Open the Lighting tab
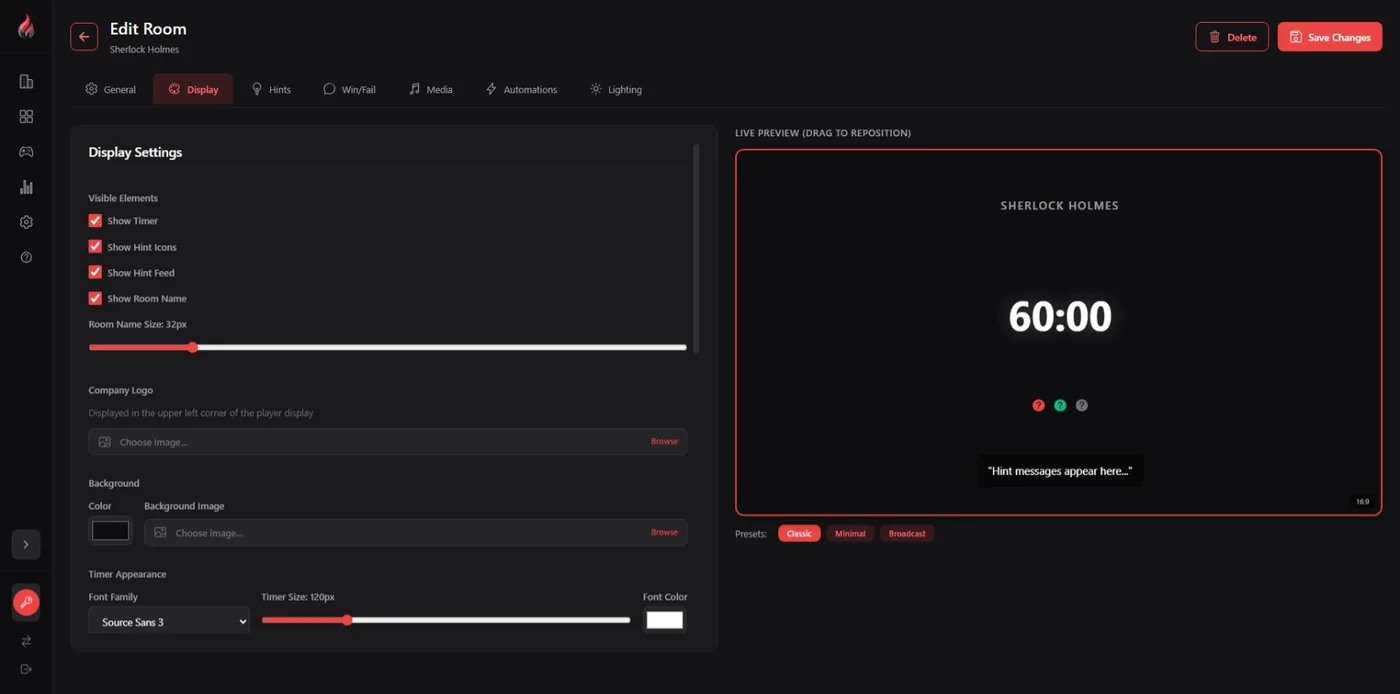This screenshot has height=694, width=1400. (x=616, y=89)
